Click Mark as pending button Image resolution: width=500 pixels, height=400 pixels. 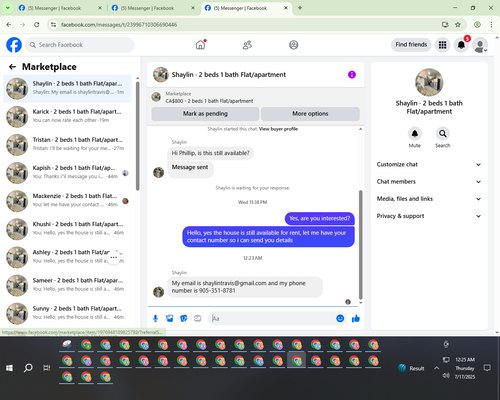tap(205, 114)
